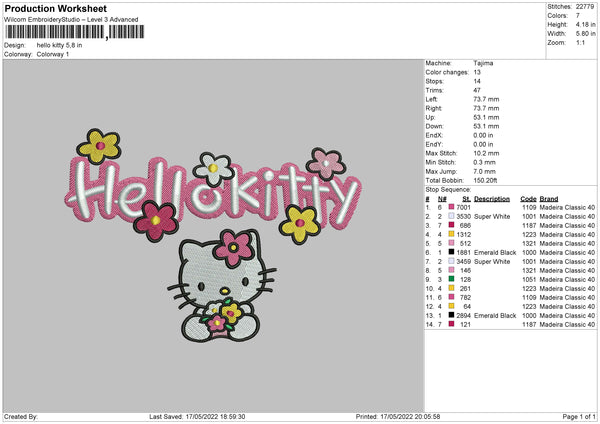
Task: Select the Zoom value 1:1
Action: click(x=580, y=42)
